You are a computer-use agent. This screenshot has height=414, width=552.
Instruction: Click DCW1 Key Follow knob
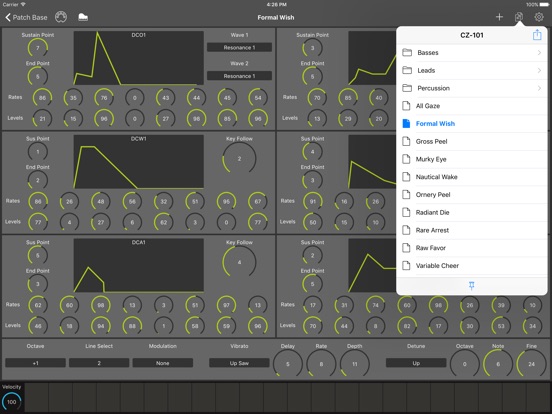[239, 159]
